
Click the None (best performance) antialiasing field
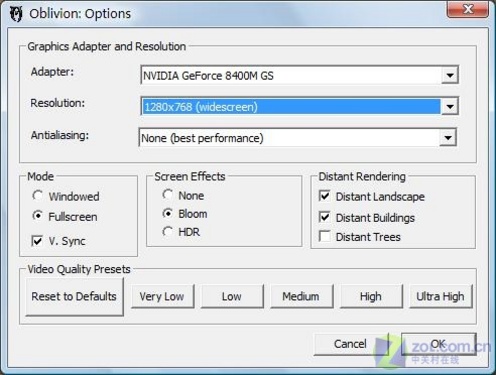[297, 138]
